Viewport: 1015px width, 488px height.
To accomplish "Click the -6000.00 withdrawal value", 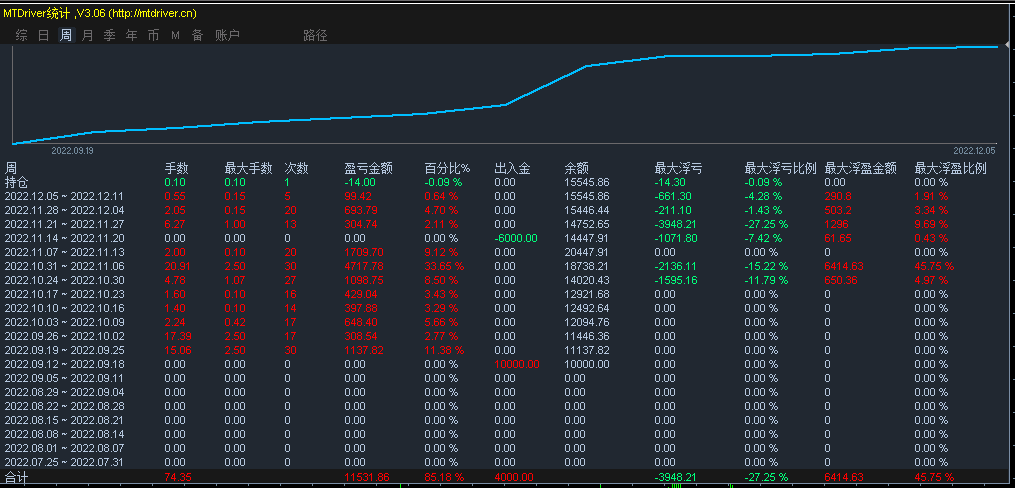I will click(x=516, y=238).
